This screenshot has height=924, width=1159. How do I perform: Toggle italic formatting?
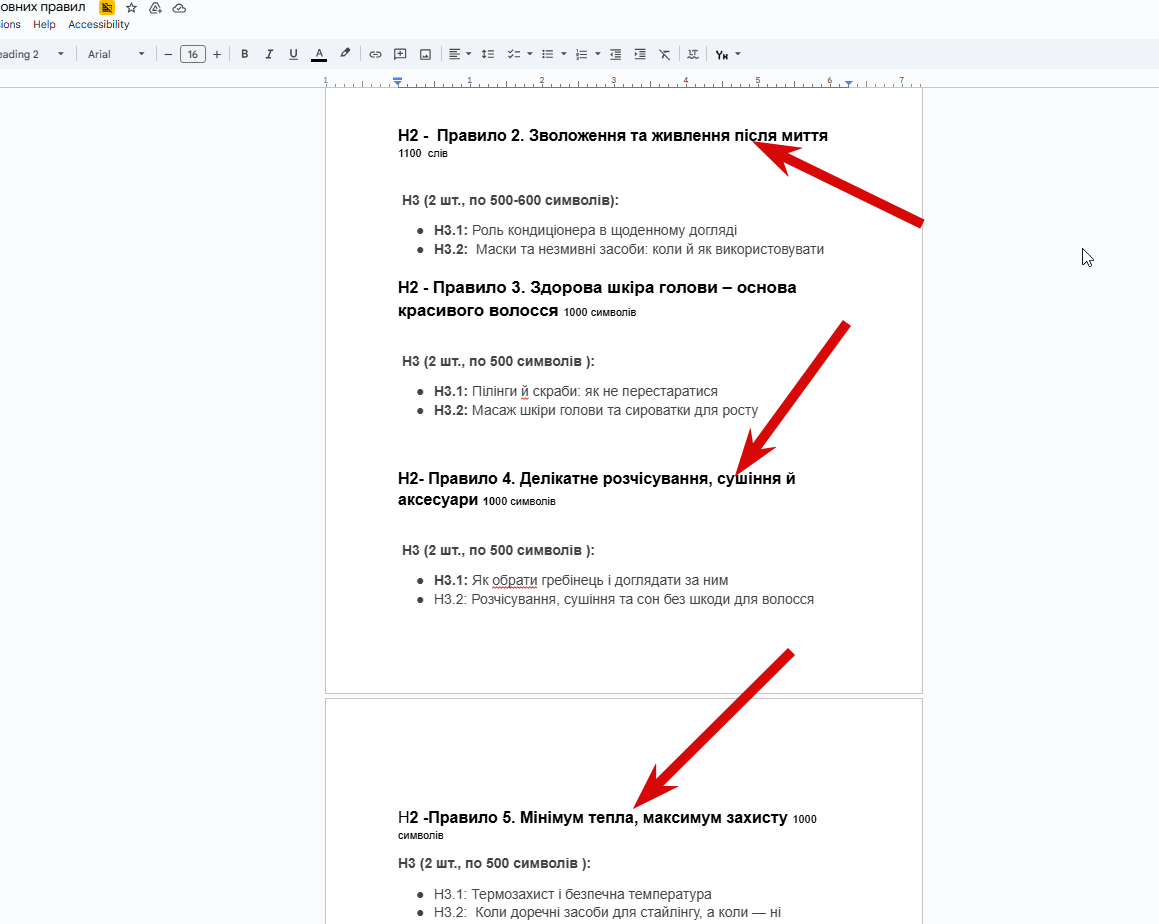click(269, 54)
